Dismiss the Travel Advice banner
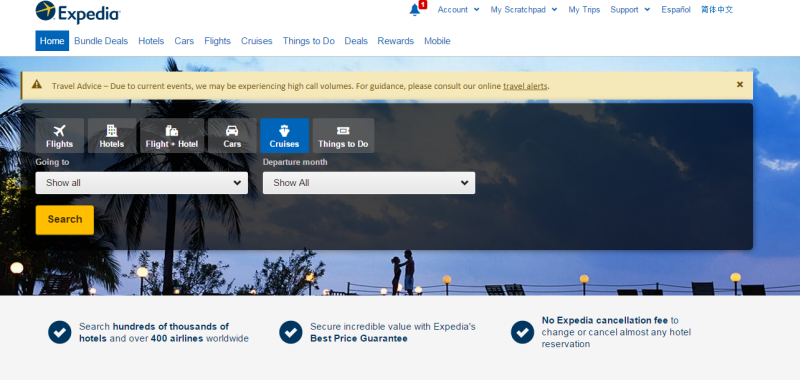This screenshot has height=380, width=800. [x=740, y=85]
